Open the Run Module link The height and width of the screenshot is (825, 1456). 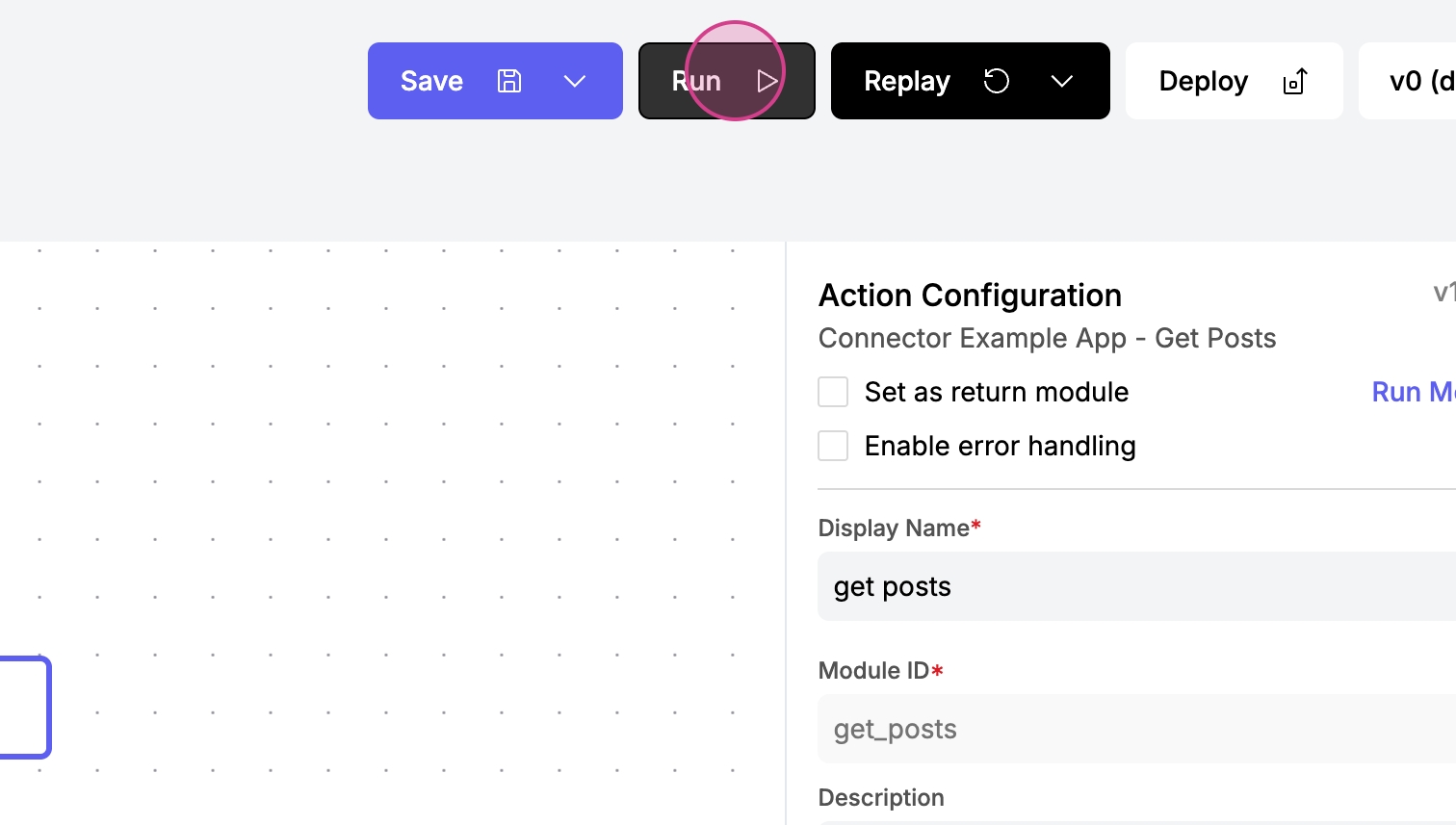pyautogui.click(x=1412, y=392)
